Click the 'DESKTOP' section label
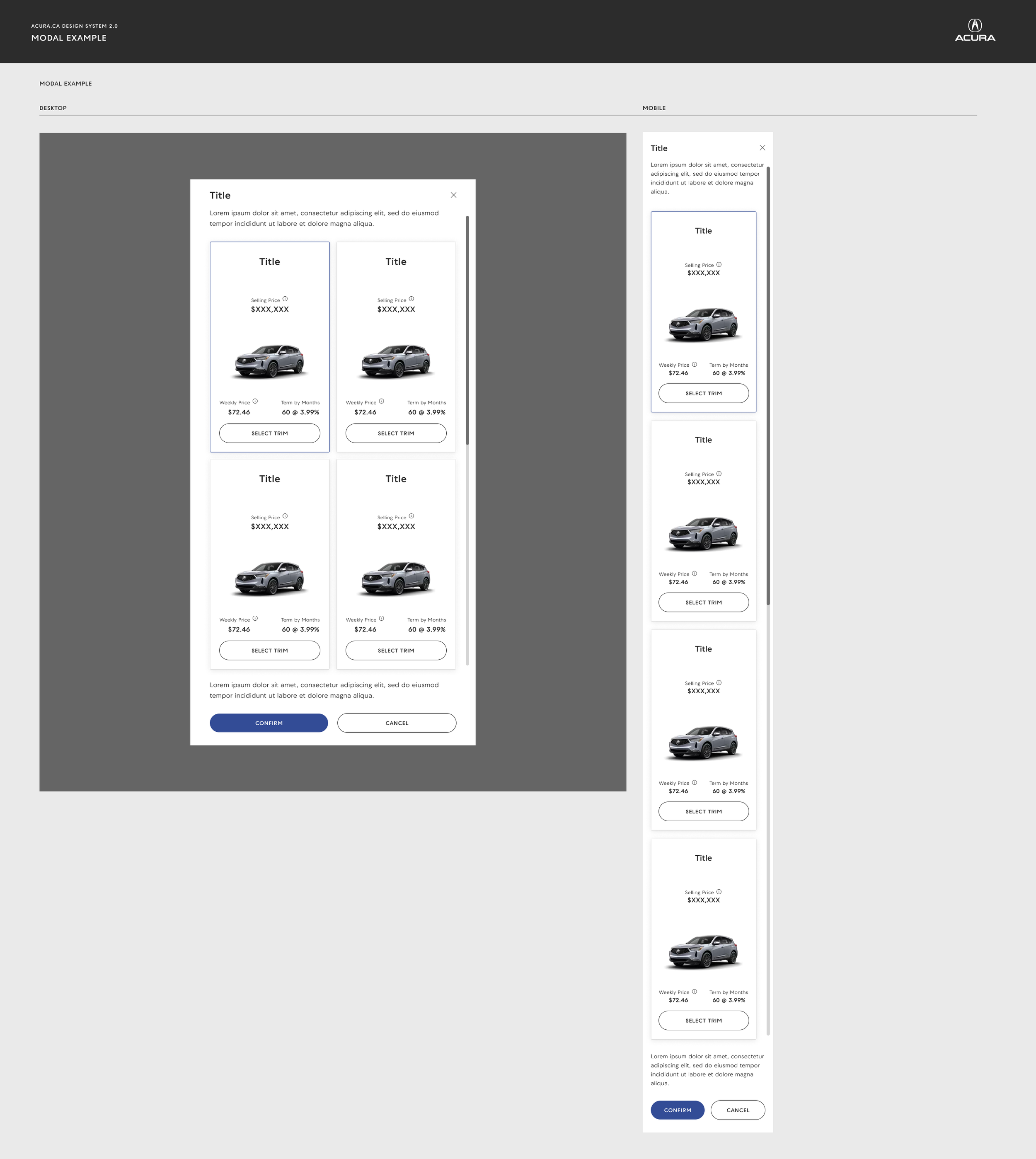Viewport: 1036px width, 1159px height. coord(53,108)
